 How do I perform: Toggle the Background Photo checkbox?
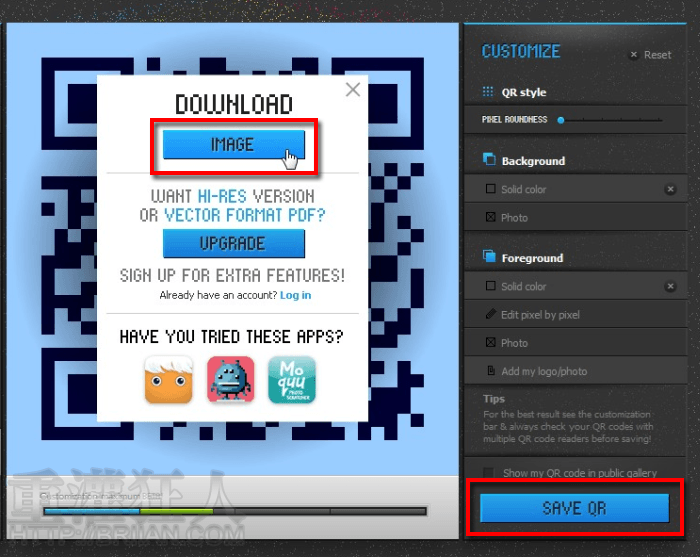(490, 217)
